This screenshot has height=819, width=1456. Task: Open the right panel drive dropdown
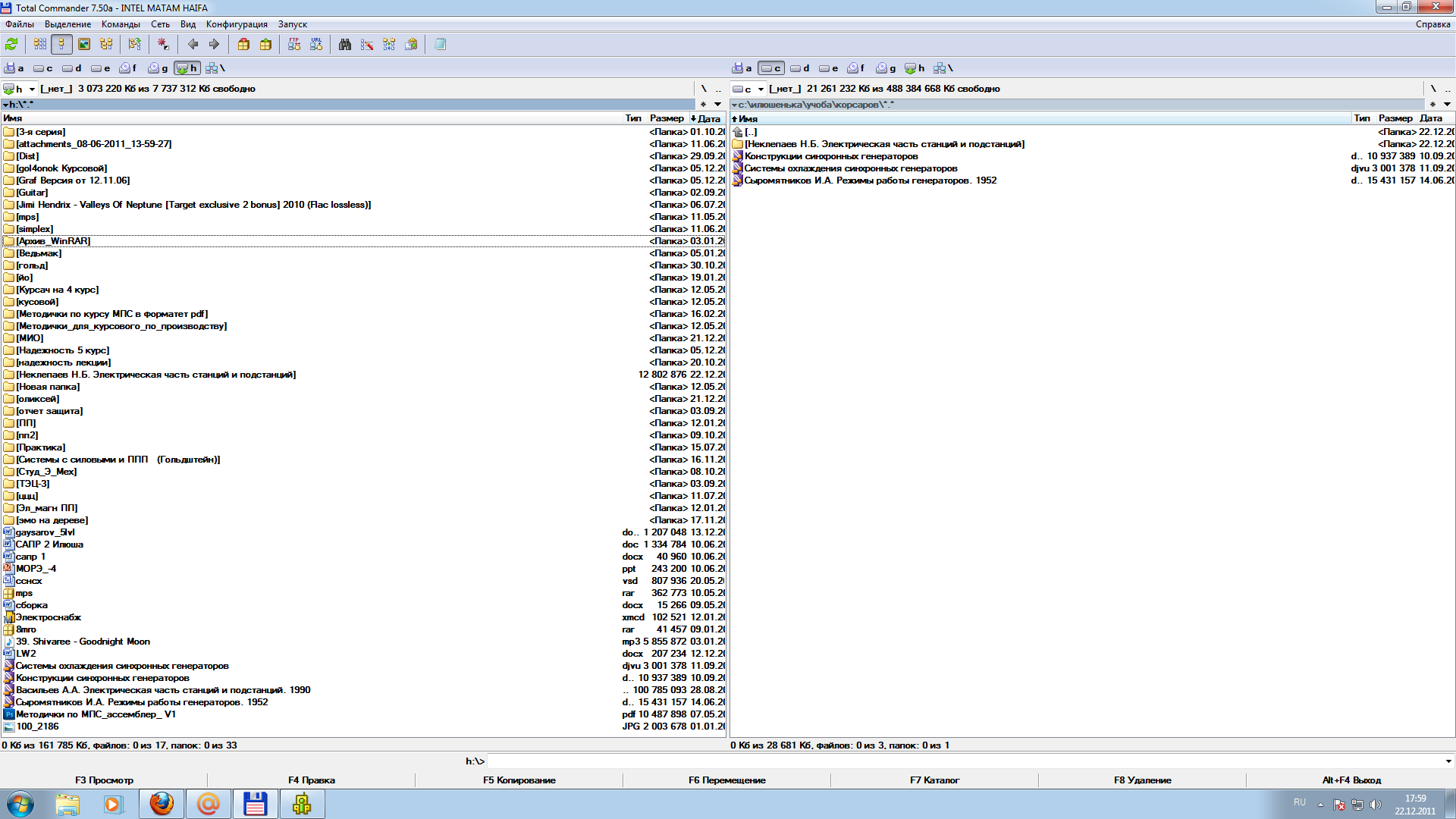[761, 89]
